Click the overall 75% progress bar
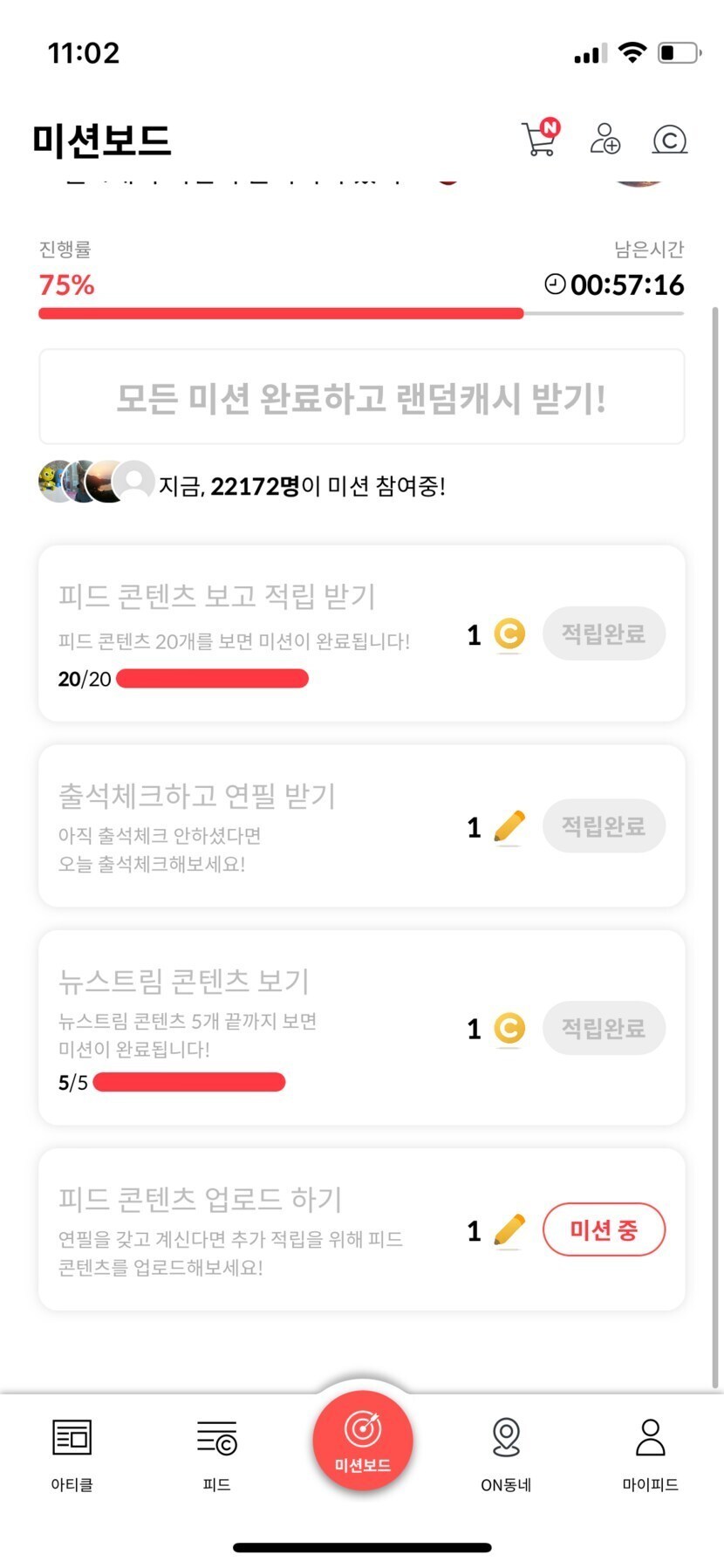724x1568 pixels. (x=361, y=313)
